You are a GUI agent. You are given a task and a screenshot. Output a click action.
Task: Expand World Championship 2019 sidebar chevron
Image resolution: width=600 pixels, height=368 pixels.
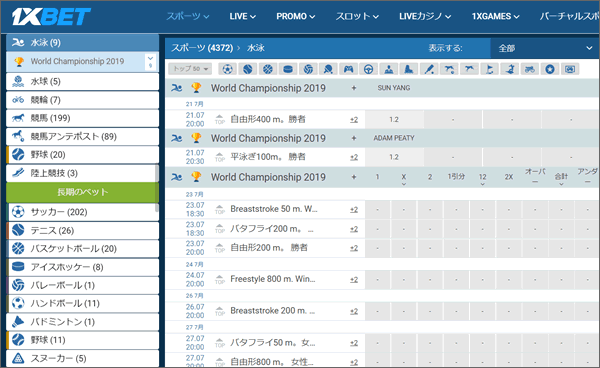click(150, 62)
